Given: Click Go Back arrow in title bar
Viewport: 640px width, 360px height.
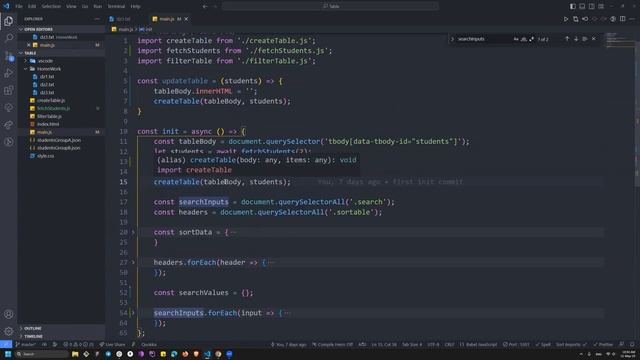Looking at the screenshot, I should (x=205, y=7).
